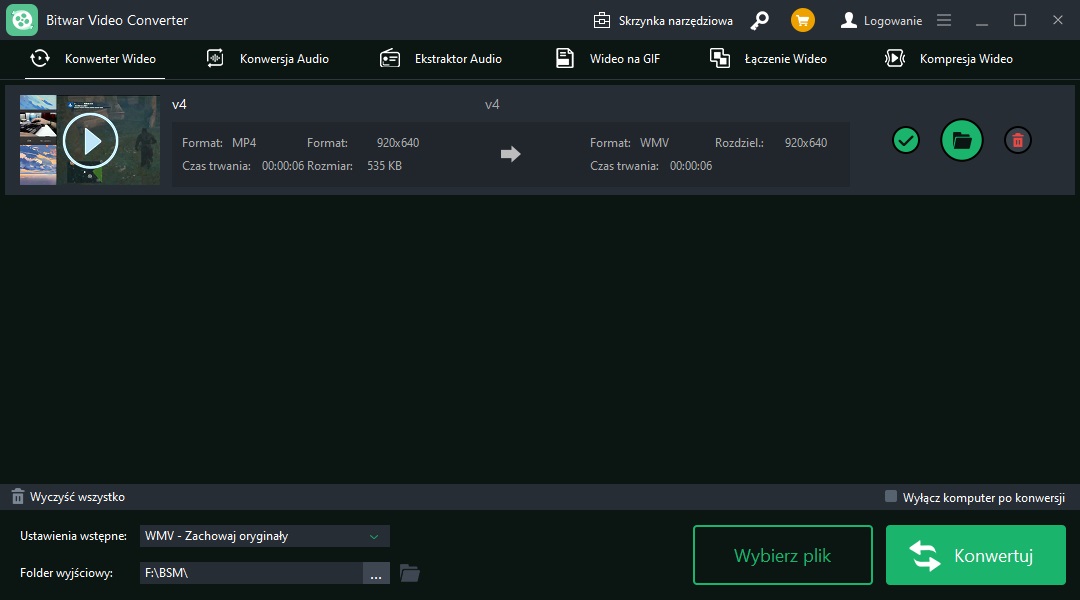Open the shopping cart icon
The width and height of the screenshot is (1080, 600).
pyautogui.click(x=802, y=20)
